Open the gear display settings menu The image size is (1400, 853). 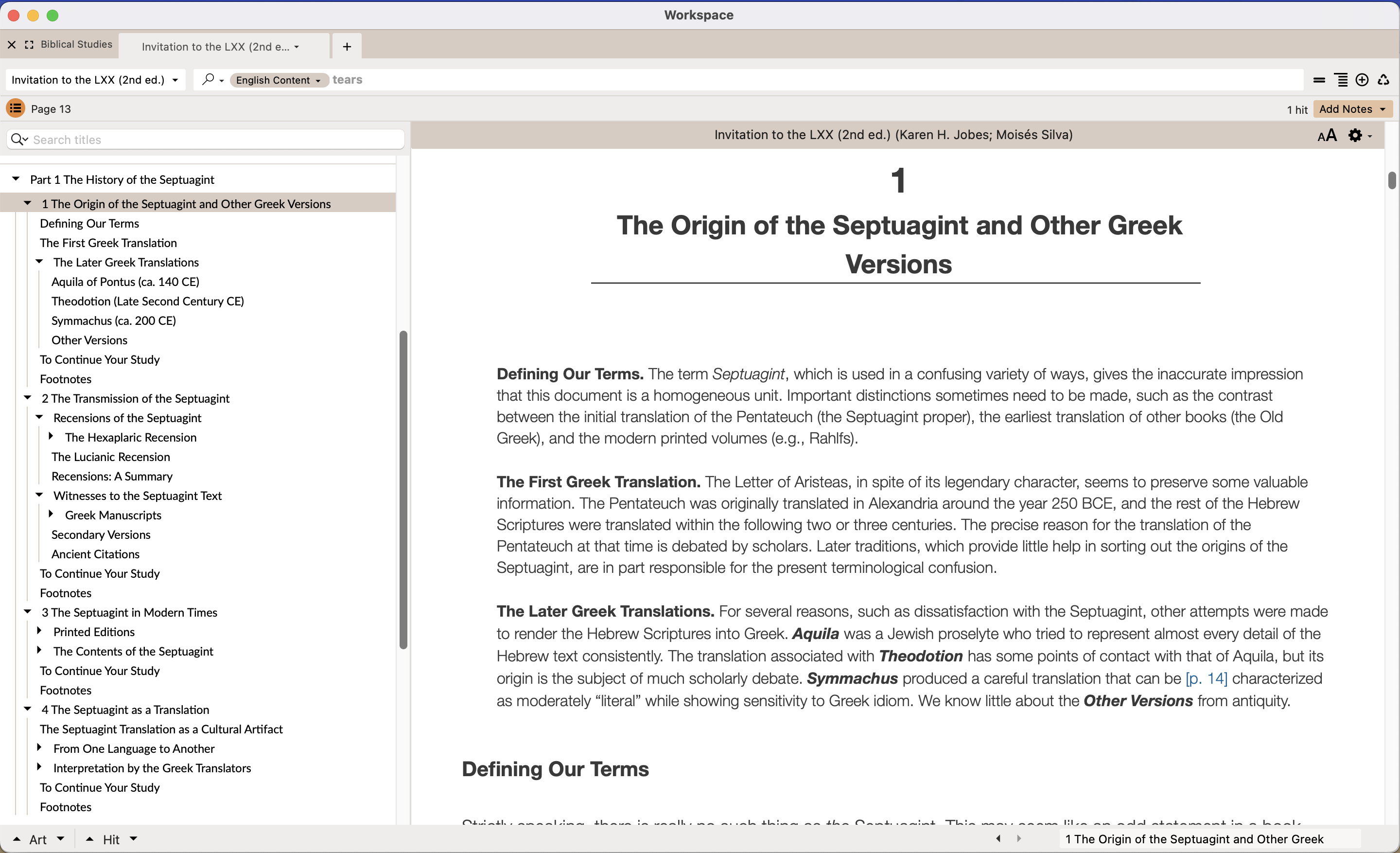[x=1356, y=135]
